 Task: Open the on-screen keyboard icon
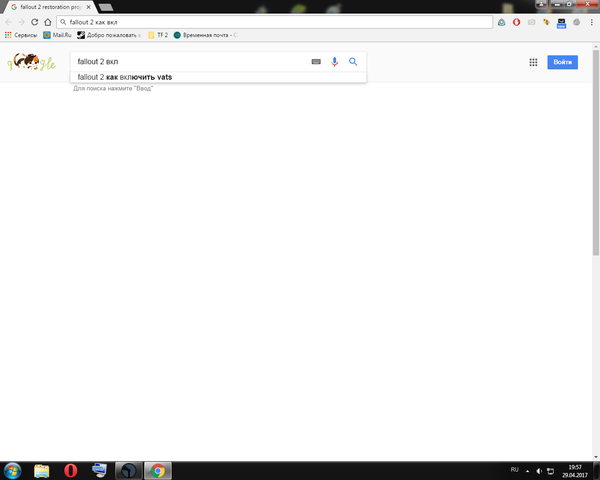click(x=316, y=62)
